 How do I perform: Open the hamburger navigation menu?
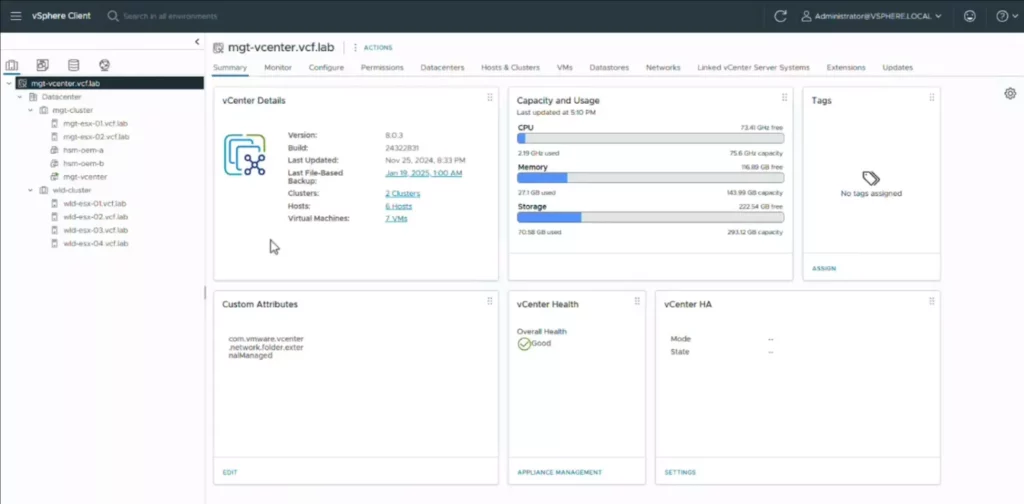point(16,16)
